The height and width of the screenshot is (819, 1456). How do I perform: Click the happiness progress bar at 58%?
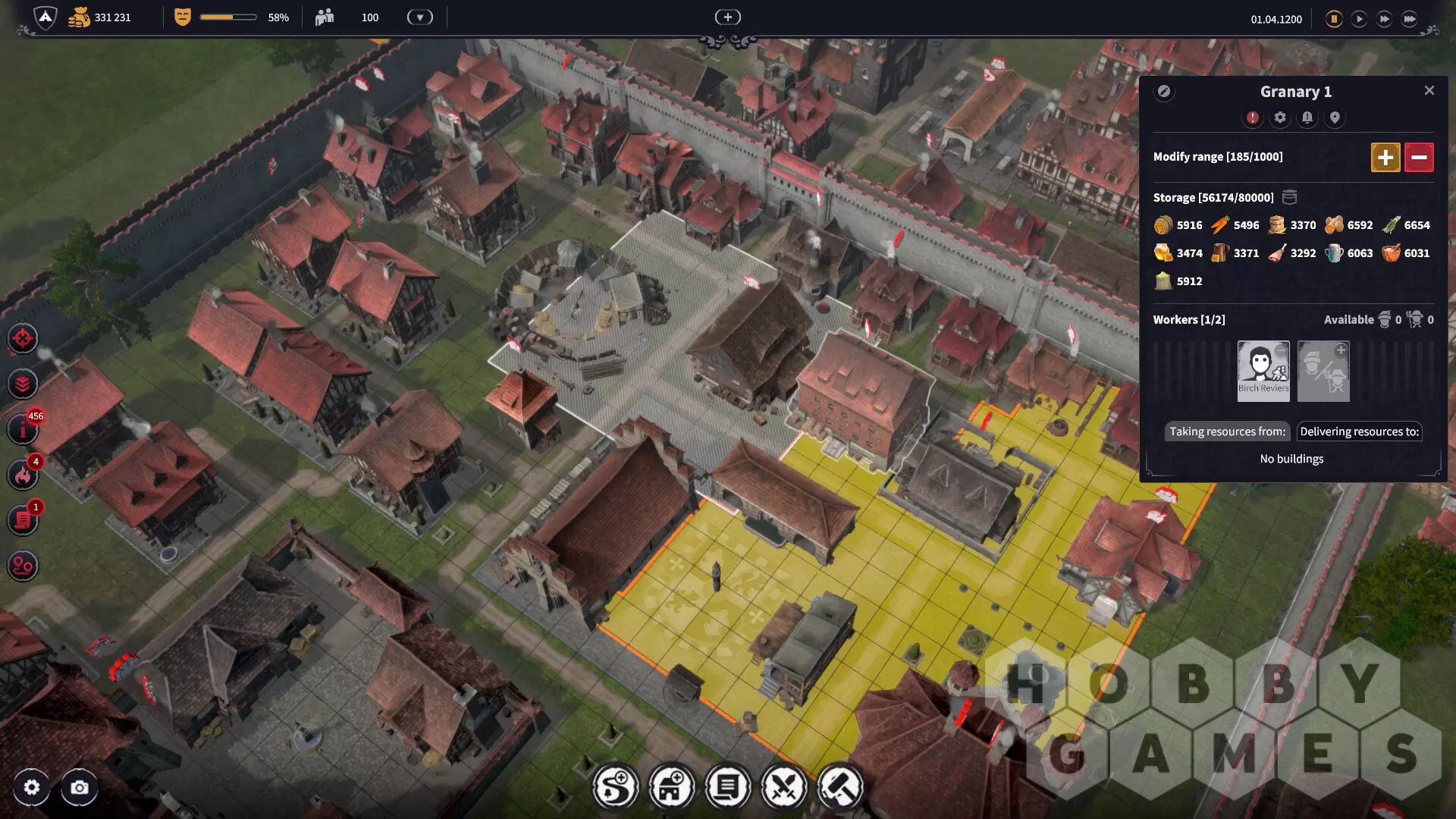pyautogui.click(x=228, y=17)
